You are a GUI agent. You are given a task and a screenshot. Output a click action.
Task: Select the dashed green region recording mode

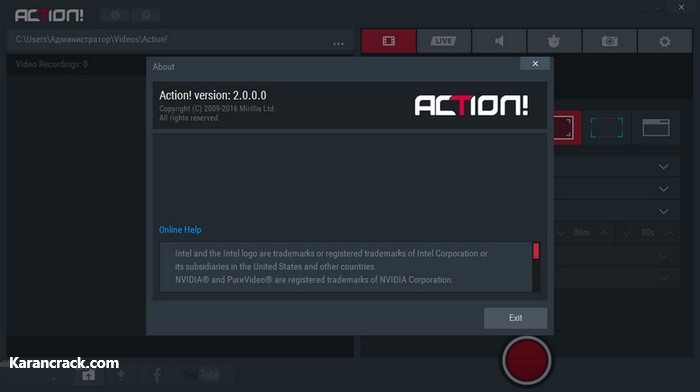(x=606, y=128)
